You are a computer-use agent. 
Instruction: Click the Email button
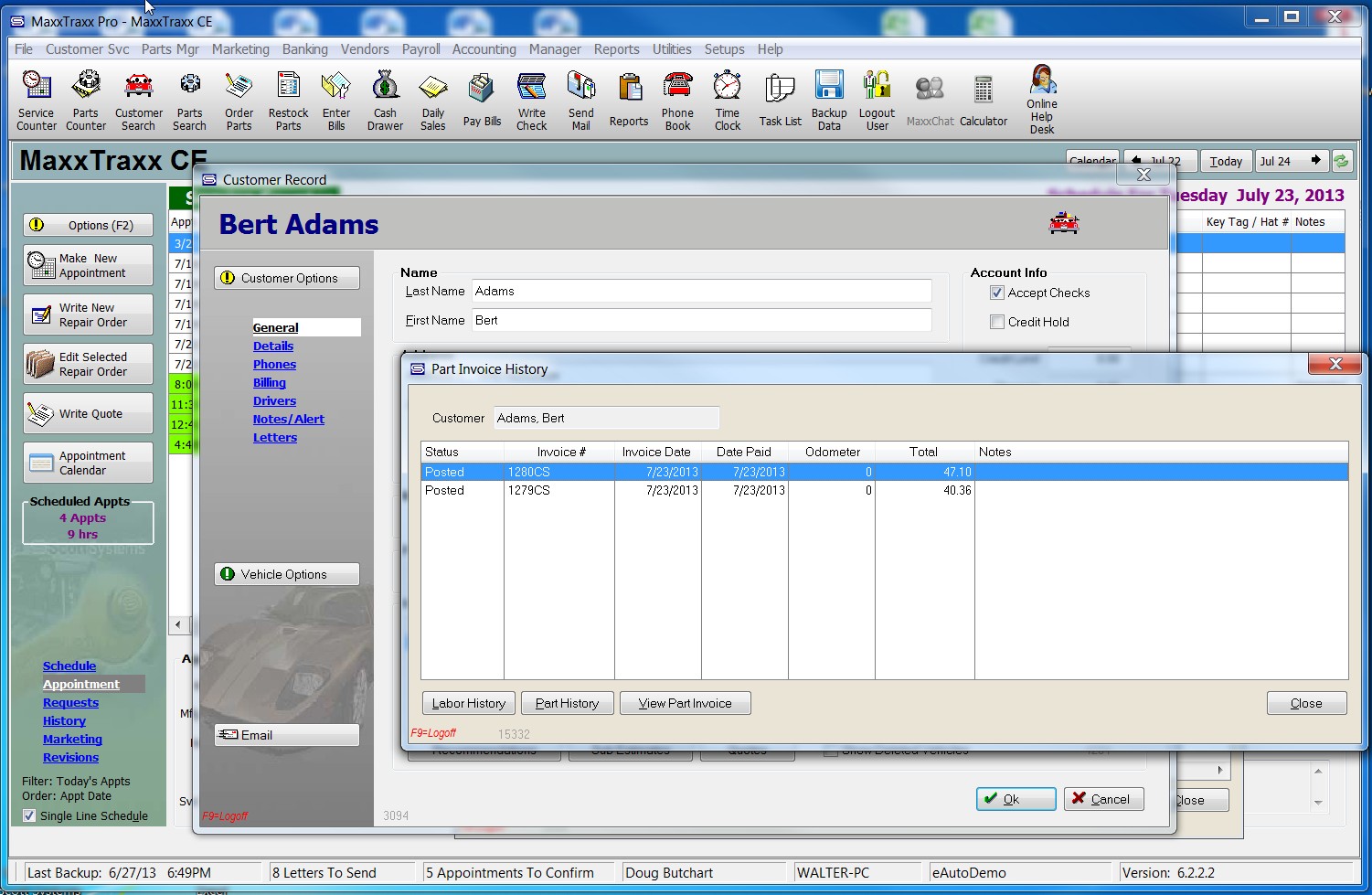[287, 735]
